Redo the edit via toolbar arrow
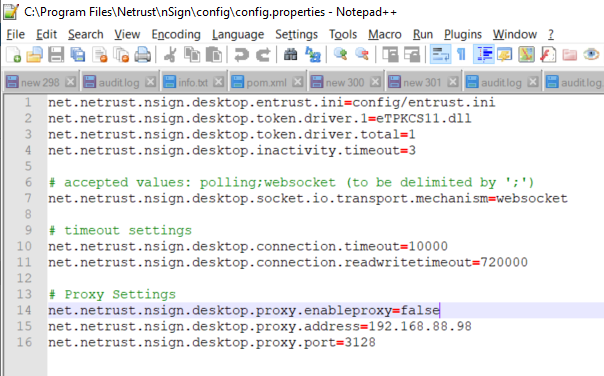 263,54
